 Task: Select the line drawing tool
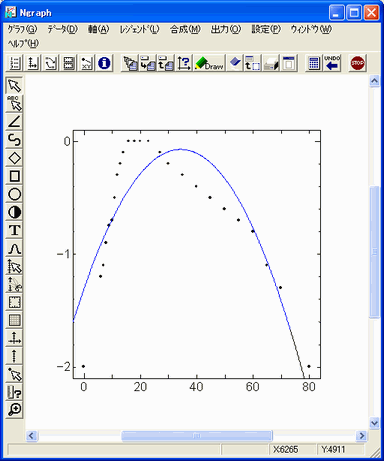pyautogui.click(x=14, y=122)
